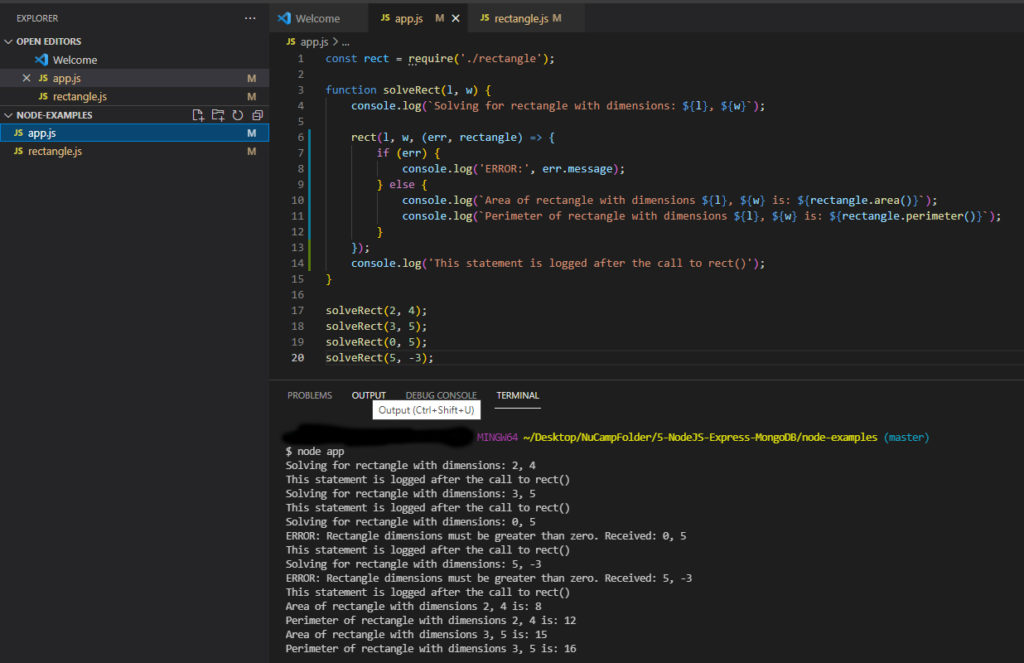Viewport: 1024px width, 663px height.
Task: Select rectangle.js in Open Editors list
Action: pos(135,96)
